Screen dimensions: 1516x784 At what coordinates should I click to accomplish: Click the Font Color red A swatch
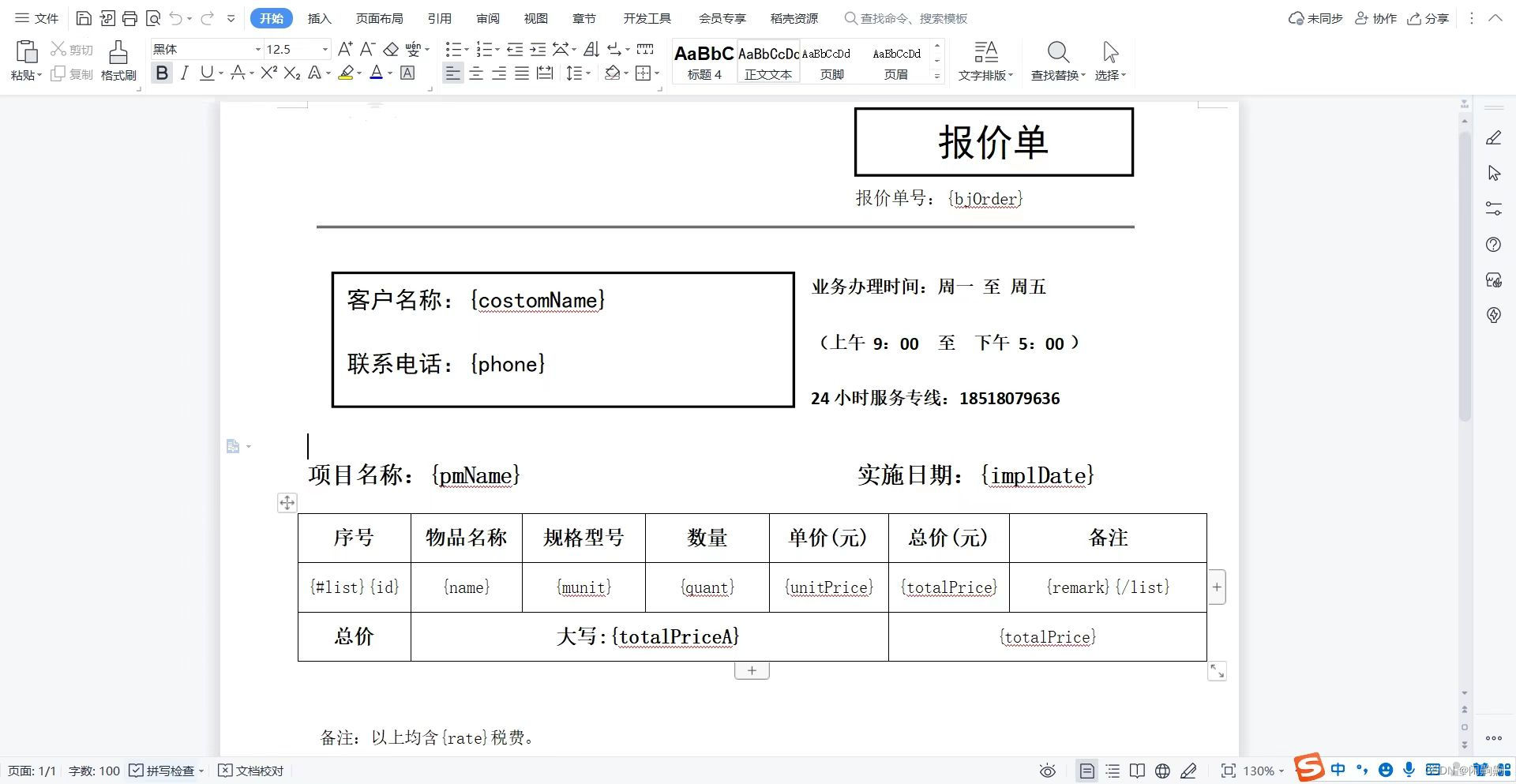(x=377, y=73)
